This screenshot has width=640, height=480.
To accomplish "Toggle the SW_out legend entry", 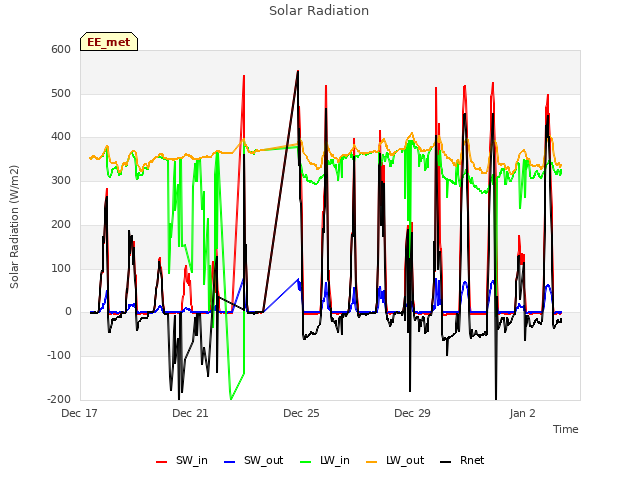I will pyautogui.click(x=253, y=460).
